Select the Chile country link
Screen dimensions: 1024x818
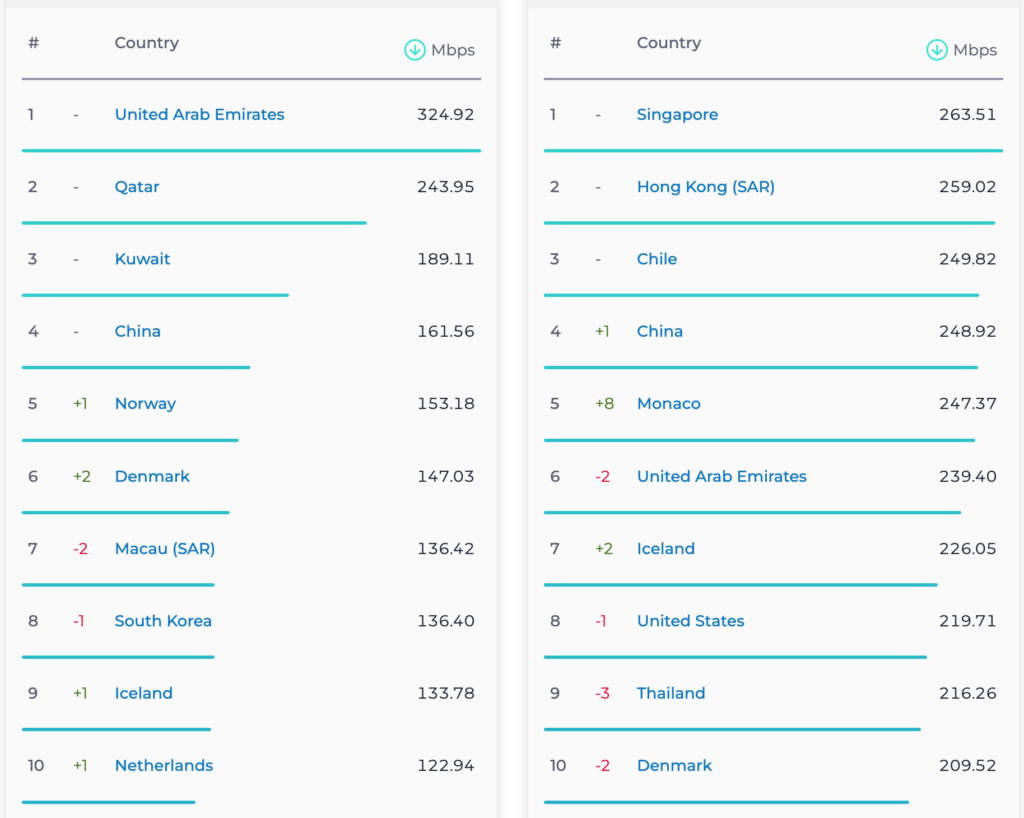pyautogui.click(x=657, y=259)
